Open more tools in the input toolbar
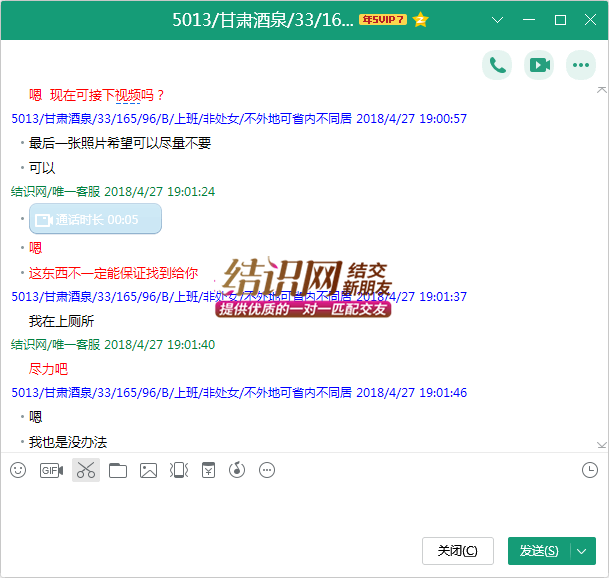The height and width of the screenshot is (578, 609). (267, 470)
